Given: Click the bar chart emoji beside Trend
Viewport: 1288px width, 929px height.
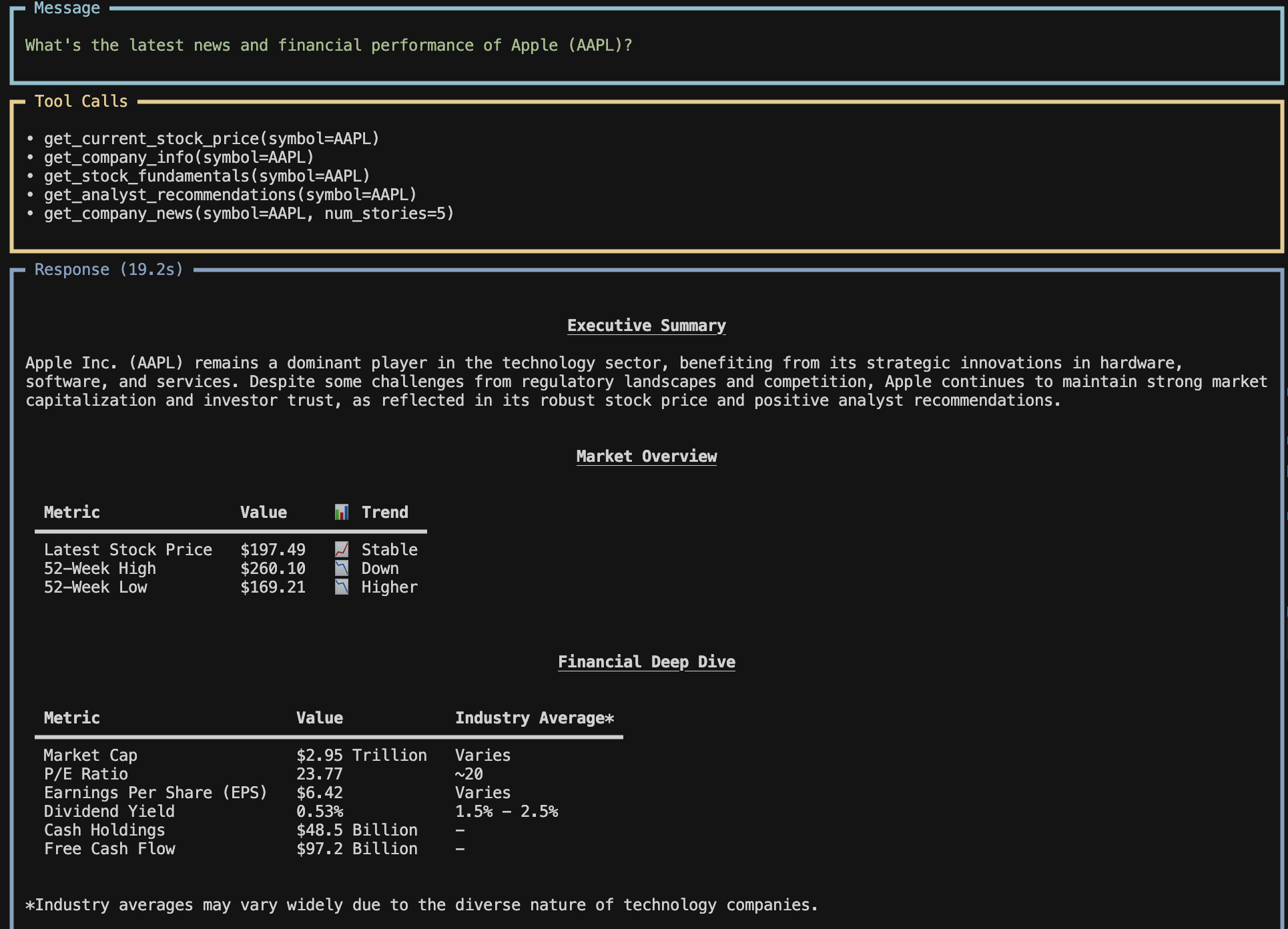Looking at the screenshot, I should [341, 512].
